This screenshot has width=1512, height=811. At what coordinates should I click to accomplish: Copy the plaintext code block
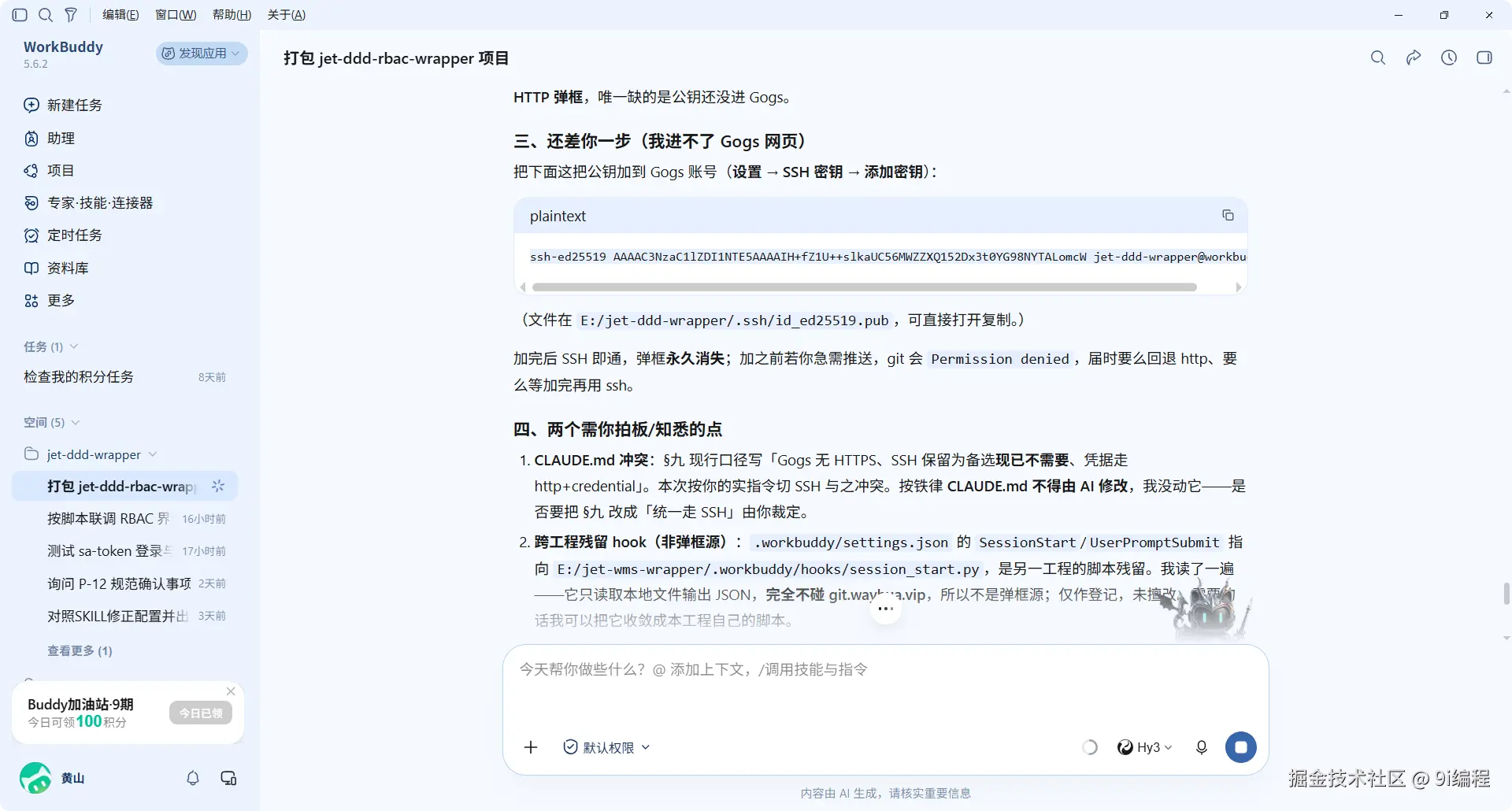1228,215
